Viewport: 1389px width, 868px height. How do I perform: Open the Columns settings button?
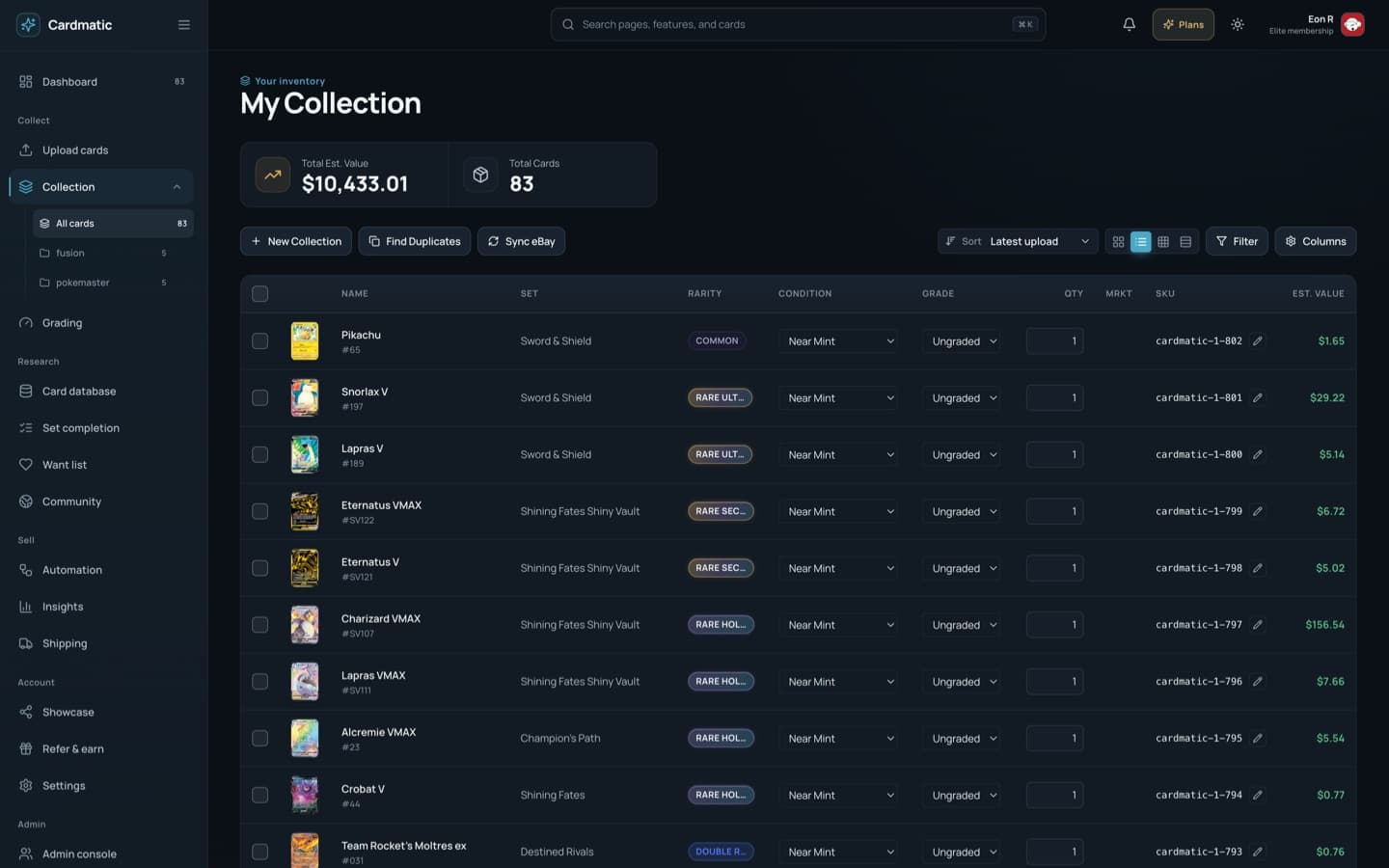pos(1316,242)
